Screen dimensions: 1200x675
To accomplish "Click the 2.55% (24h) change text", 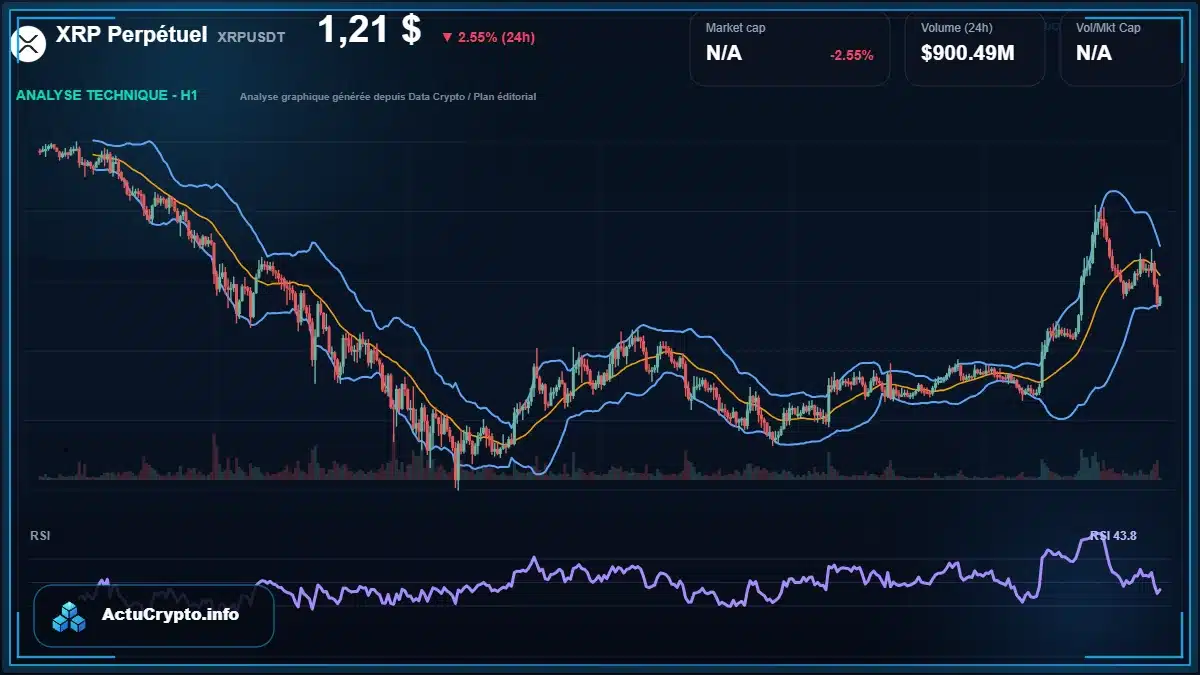I will point(496,38).
